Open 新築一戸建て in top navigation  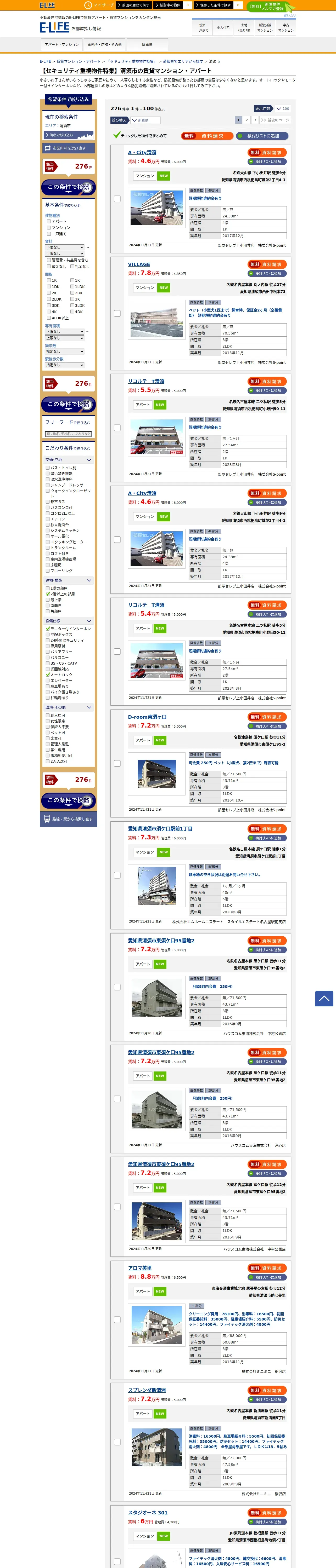(202, 27)
